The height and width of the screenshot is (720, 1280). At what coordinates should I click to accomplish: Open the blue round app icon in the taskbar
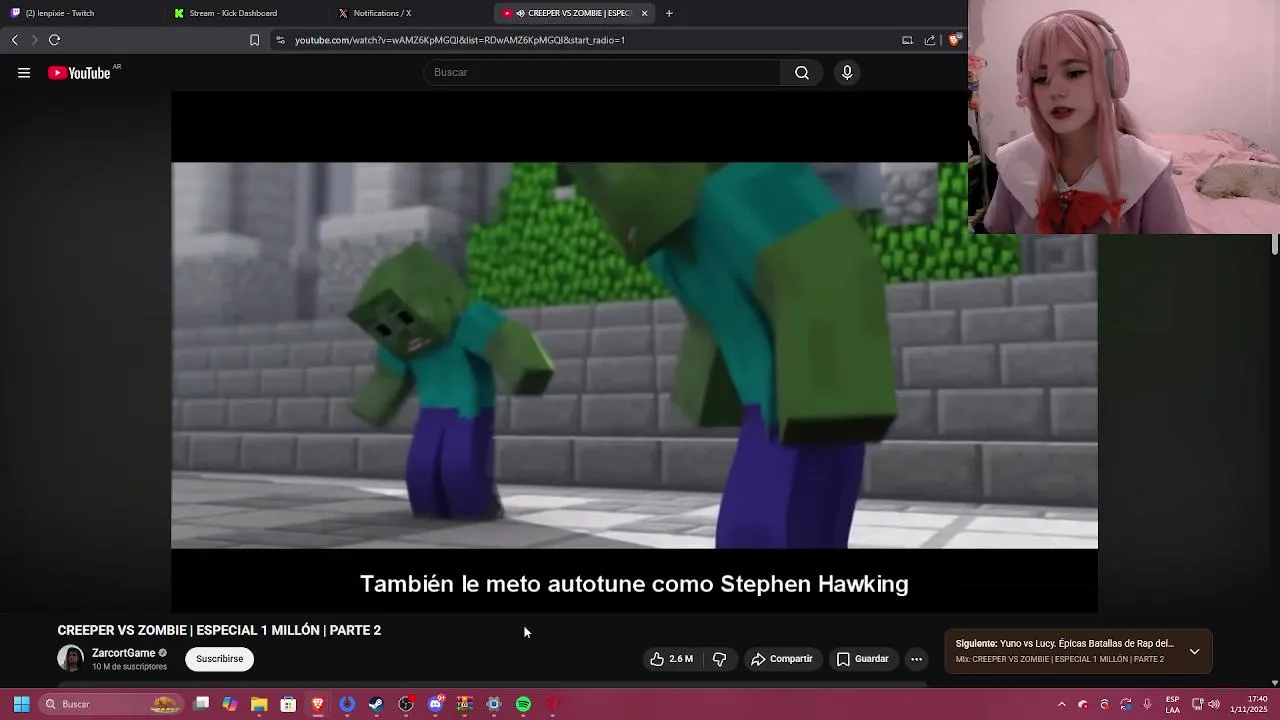[347, 704]
